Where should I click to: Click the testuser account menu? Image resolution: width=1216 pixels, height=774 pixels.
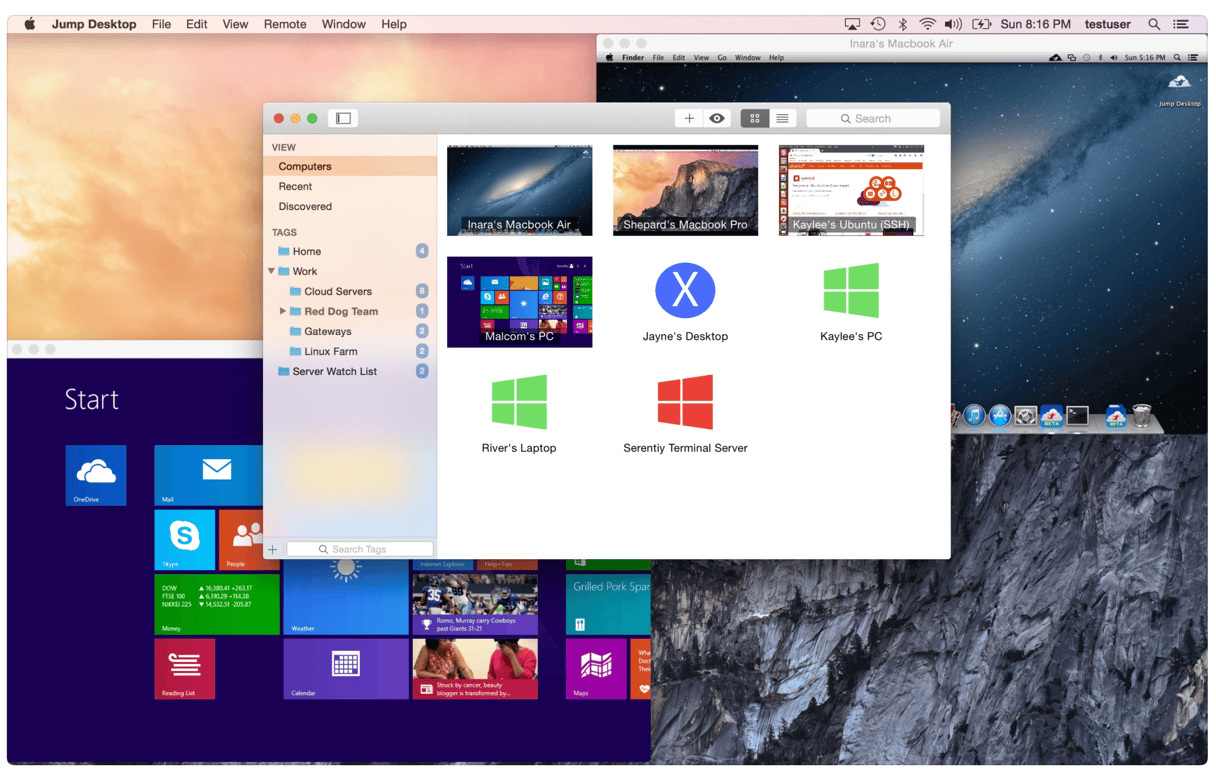[x=1107, y=24]
